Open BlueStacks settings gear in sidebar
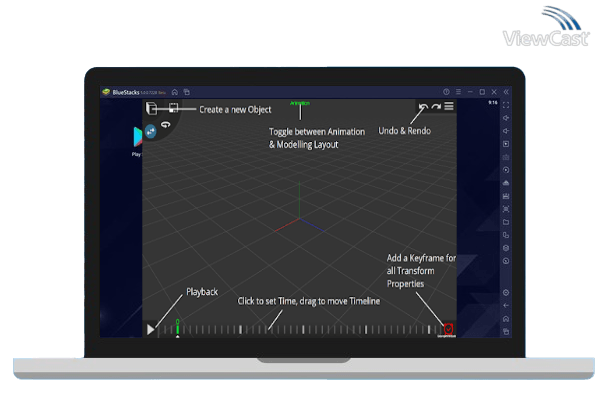The height and width of the screenshot is (414, 602). pos(506,292)
